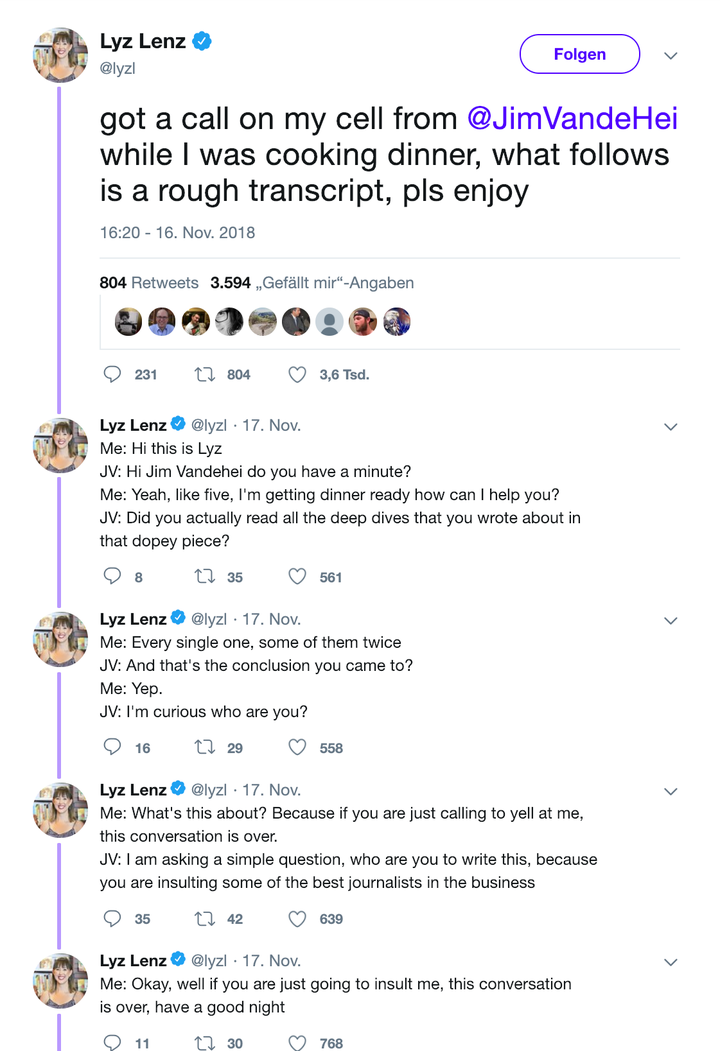720x1051 pixels.
Task: Click the first liker avatar thumbnail
Action: pyautogui.click(x=128, y=322)
